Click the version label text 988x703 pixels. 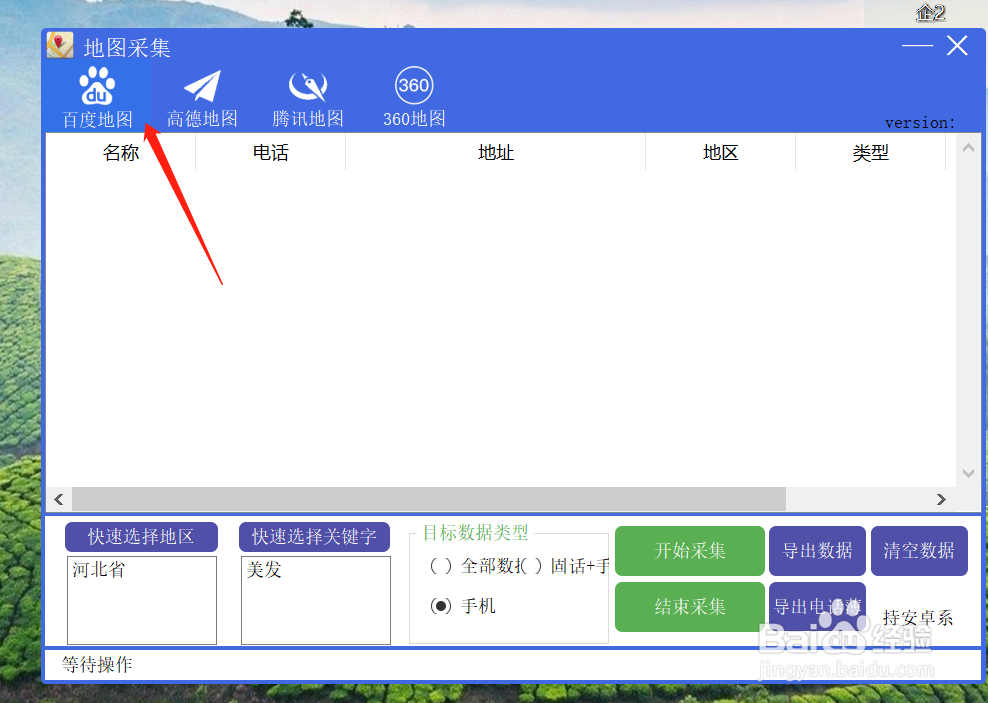[x=920, y=123]
